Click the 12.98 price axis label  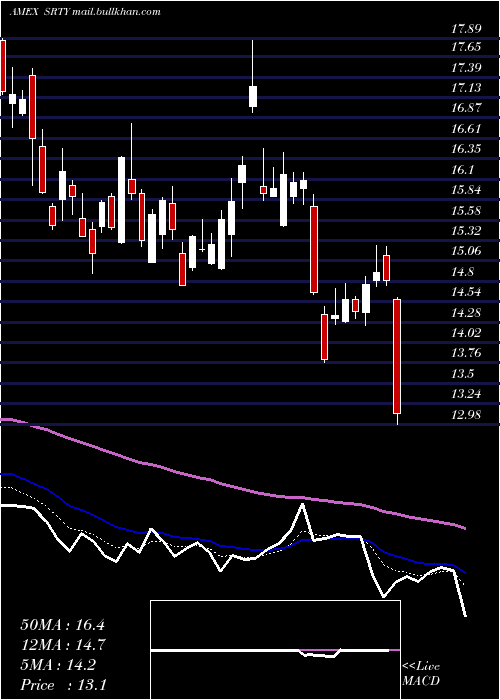[x=466, y=414]
